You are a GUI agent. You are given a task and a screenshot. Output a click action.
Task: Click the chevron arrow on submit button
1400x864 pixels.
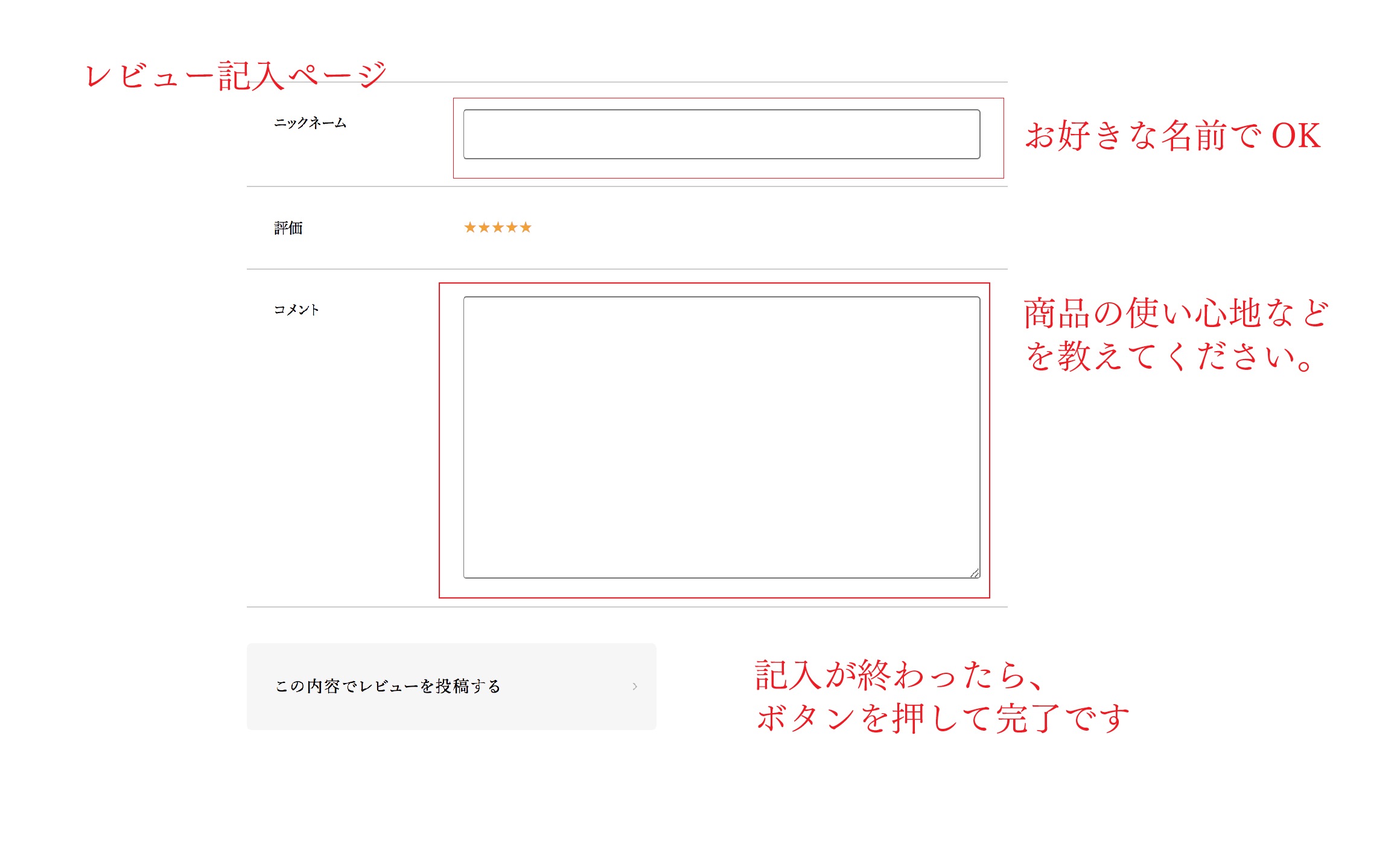(x=634, y=686)
